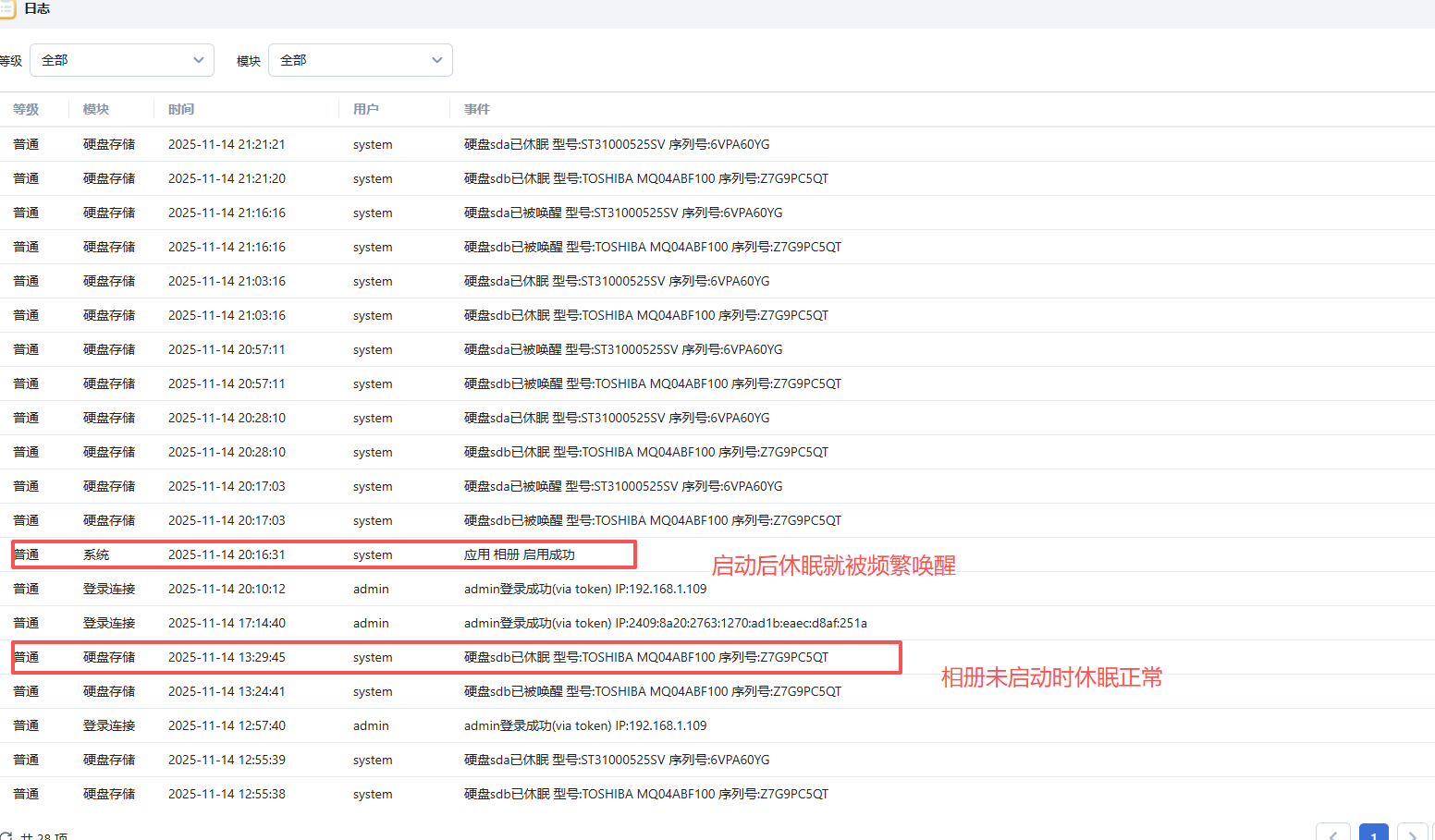Click the 系统 module cell
This screenshot has height=840, width=1435.
point(96,554)
